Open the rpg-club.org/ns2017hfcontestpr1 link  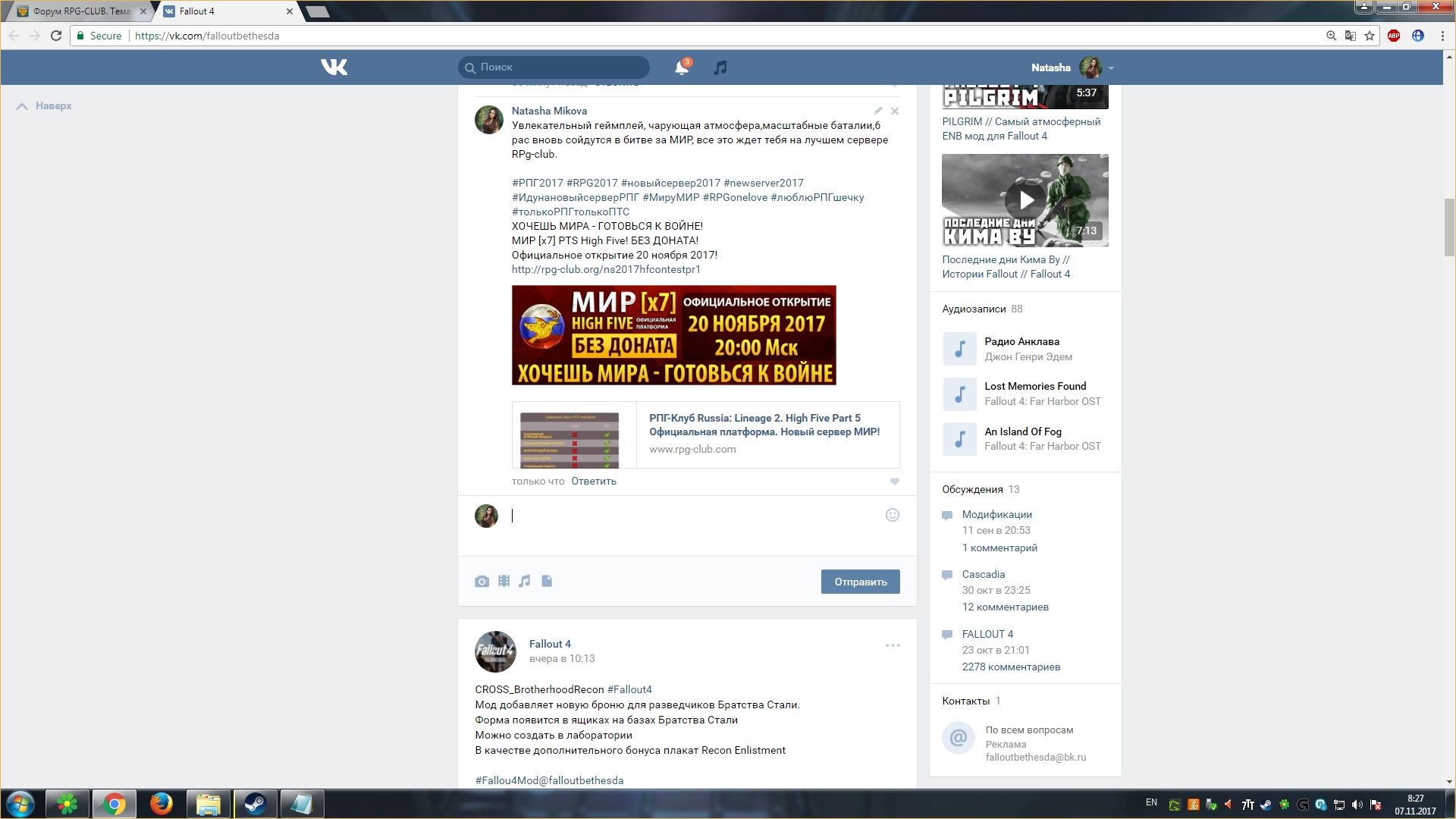point(606,269)
